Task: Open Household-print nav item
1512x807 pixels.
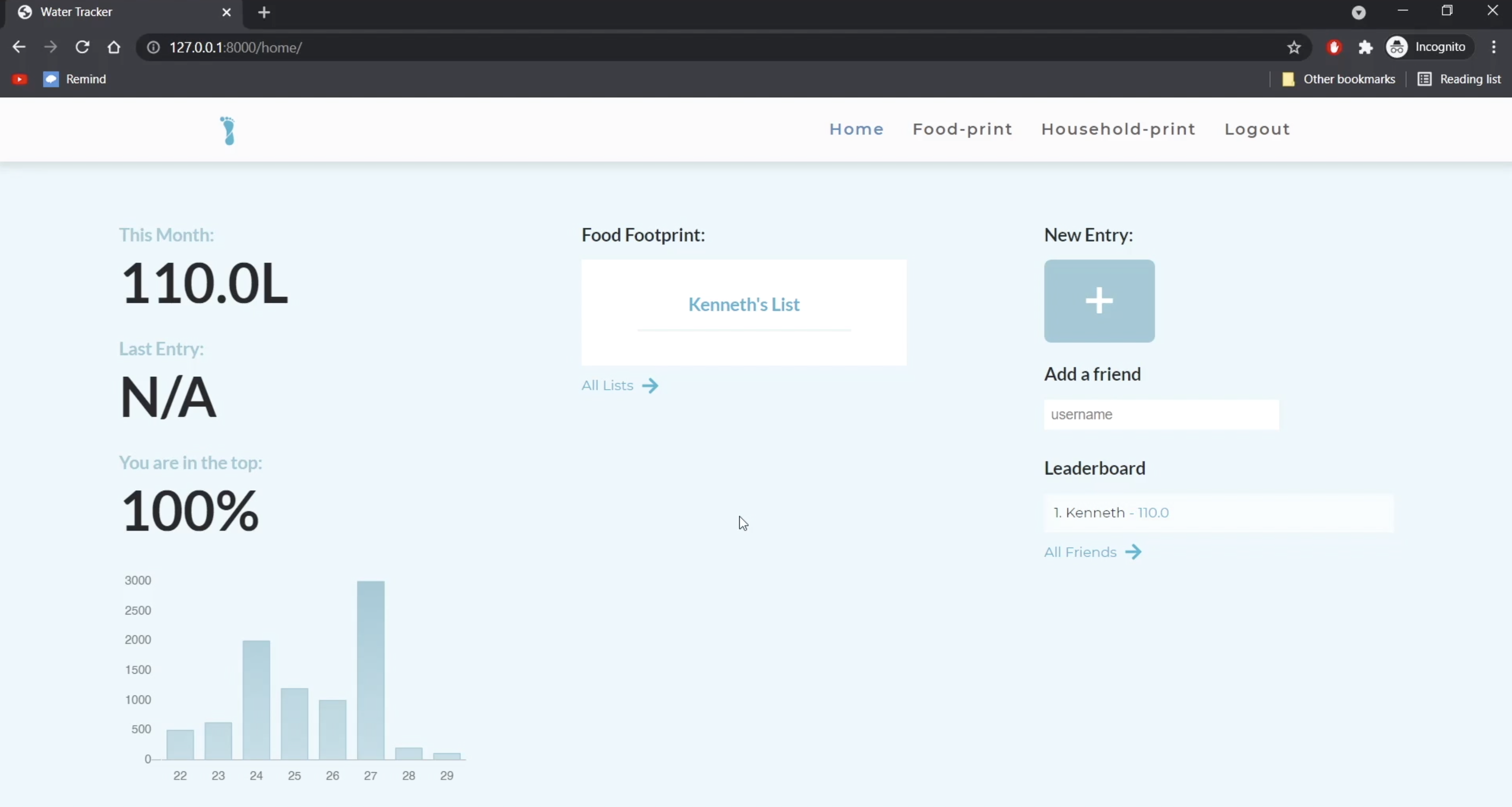Action: [1118, 129]
